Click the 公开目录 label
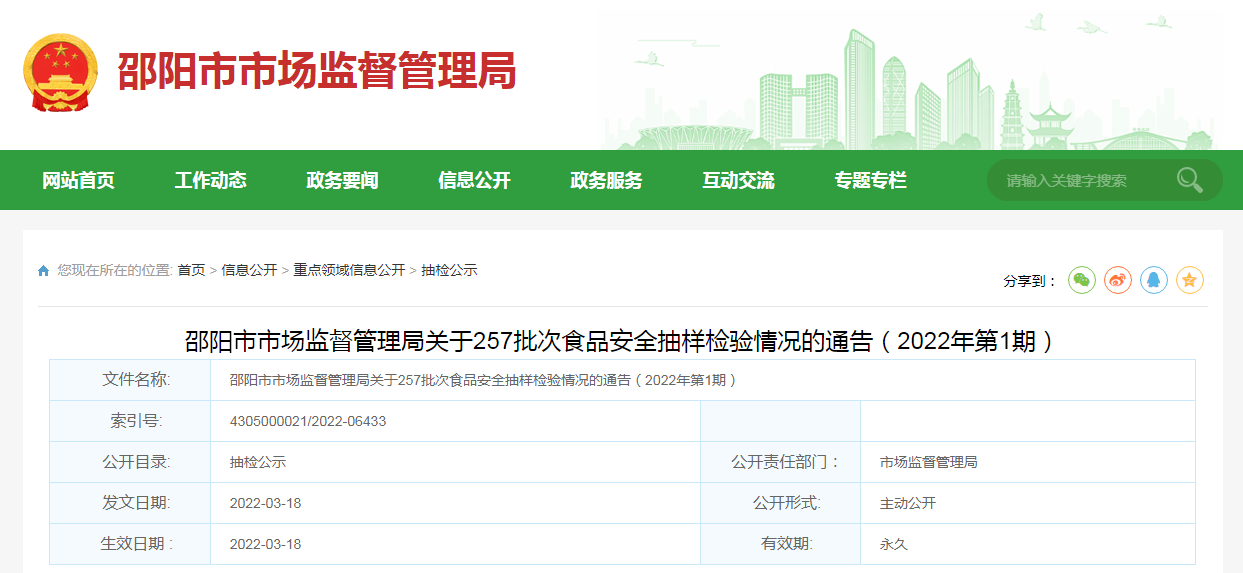Image resolution: width=1243 pixels, height=573 pixels. coord(136,462)
